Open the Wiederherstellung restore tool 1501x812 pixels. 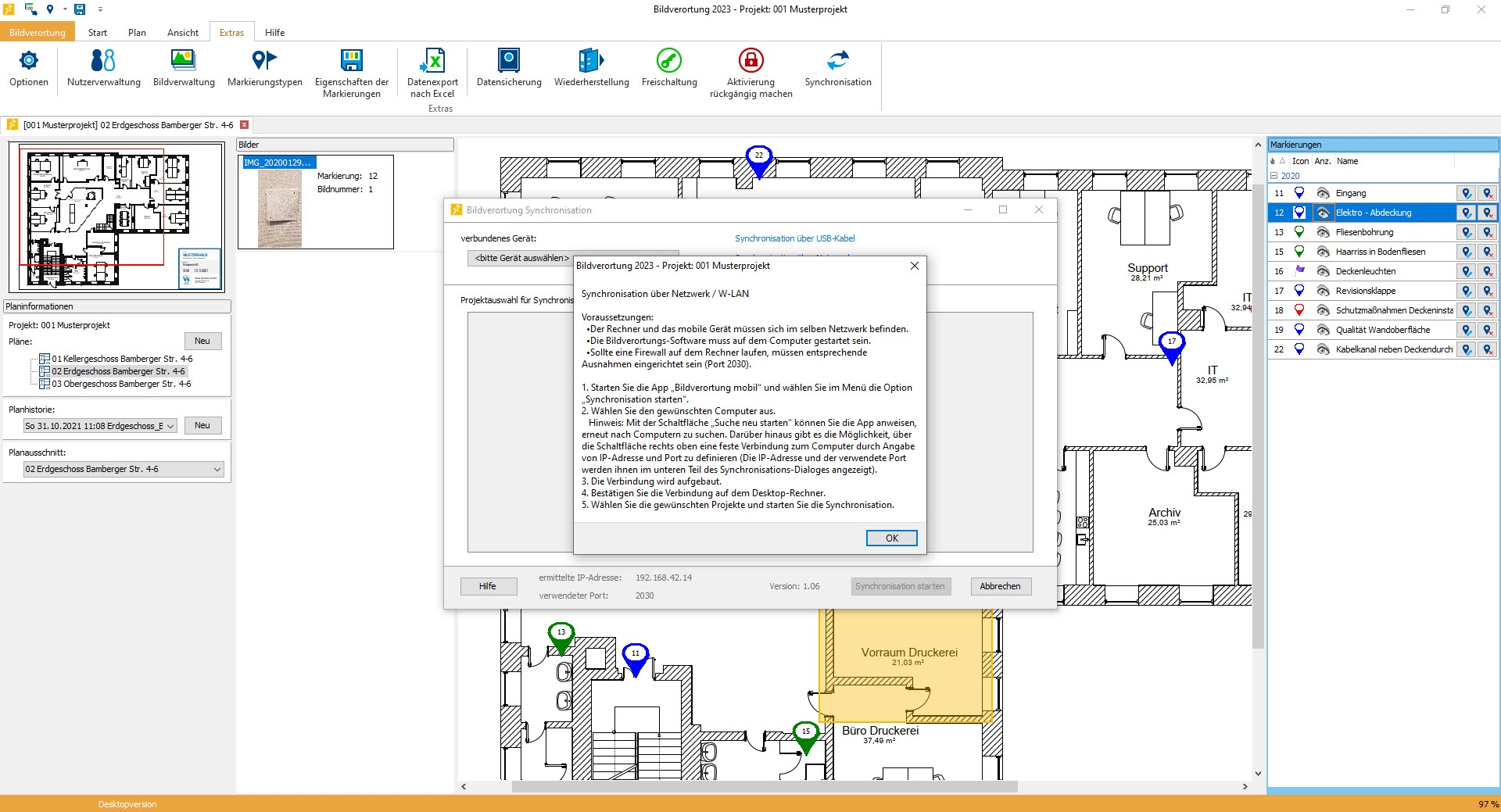[x=592, y=69]
